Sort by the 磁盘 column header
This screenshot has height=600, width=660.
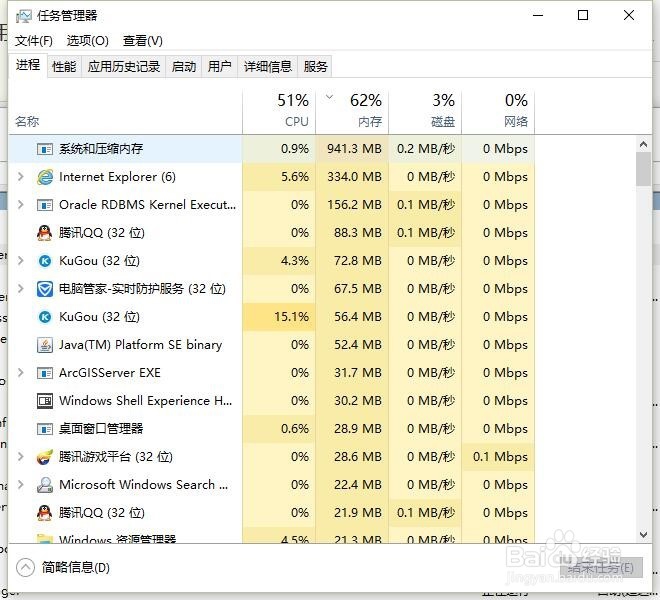425,112
